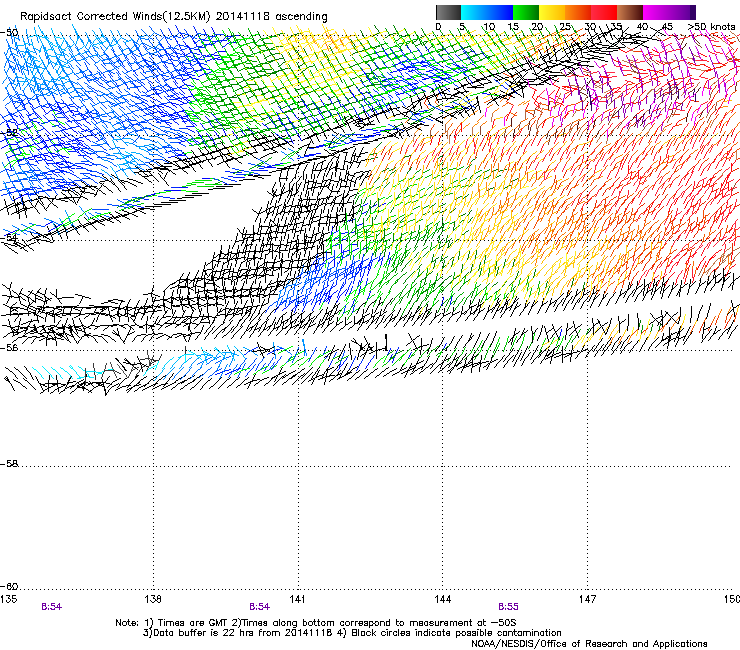Screen dimensions: 740x650
Task: Click the dark purple 45-50 knots legend swatch
Action: pos(682,12)
